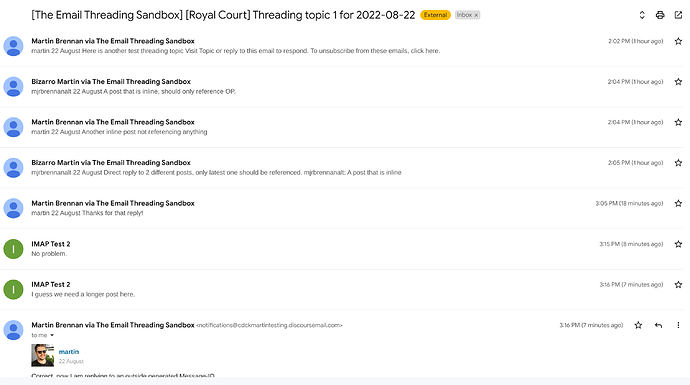The height and width of the screenshot is (385, 690).
Task: Star the 'I guess we need' message
Action: [678, 285]
